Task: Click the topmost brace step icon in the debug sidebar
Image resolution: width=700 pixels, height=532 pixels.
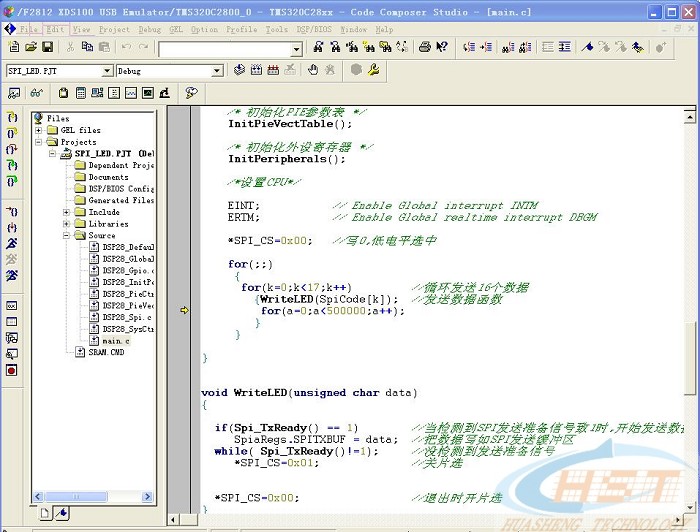Action: coord(12,117)
